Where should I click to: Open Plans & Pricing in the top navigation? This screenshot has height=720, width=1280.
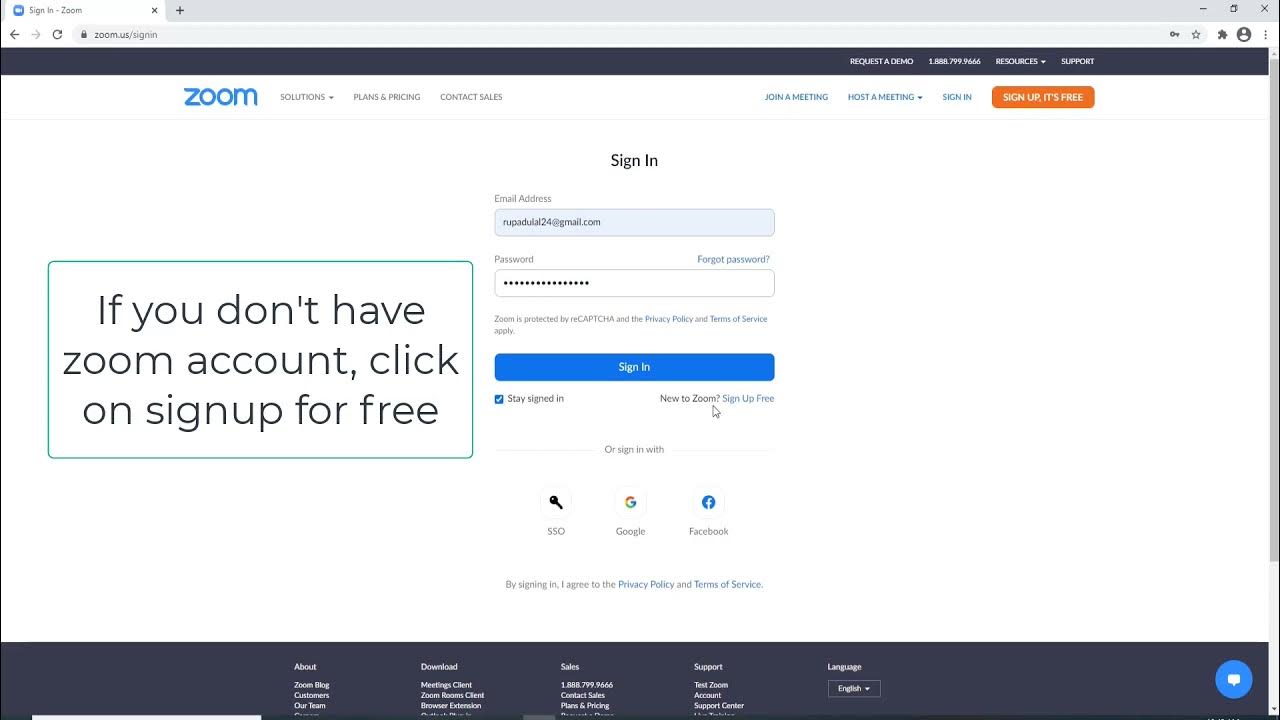click(x=387, y=97)
